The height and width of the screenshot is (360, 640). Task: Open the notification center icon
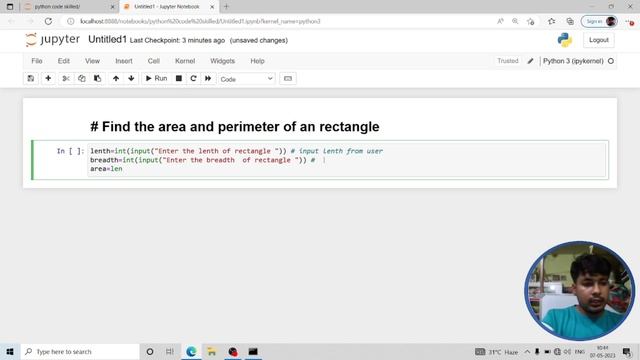(627, 351)
